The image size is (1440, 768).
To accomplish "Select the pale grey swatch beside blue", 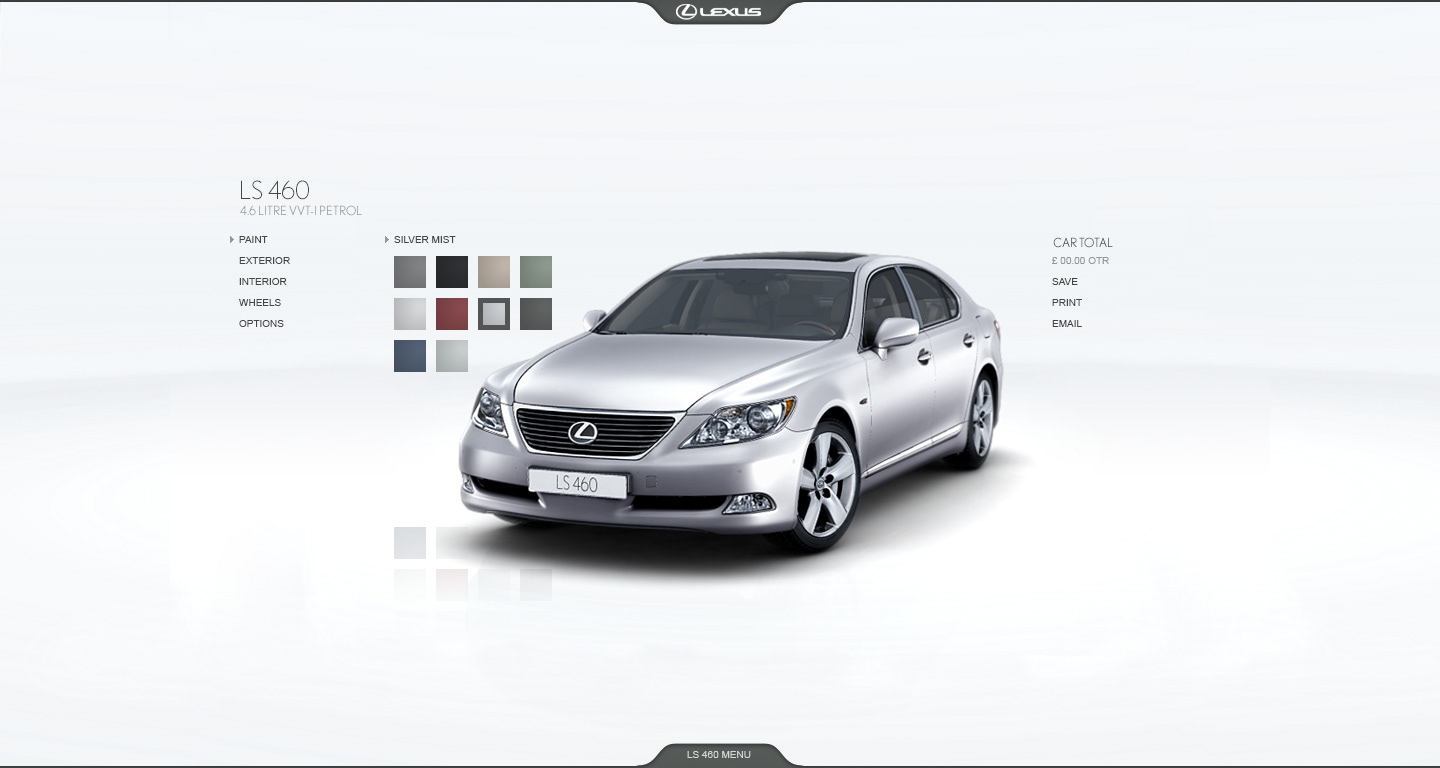I will click(x=452, y=356).
